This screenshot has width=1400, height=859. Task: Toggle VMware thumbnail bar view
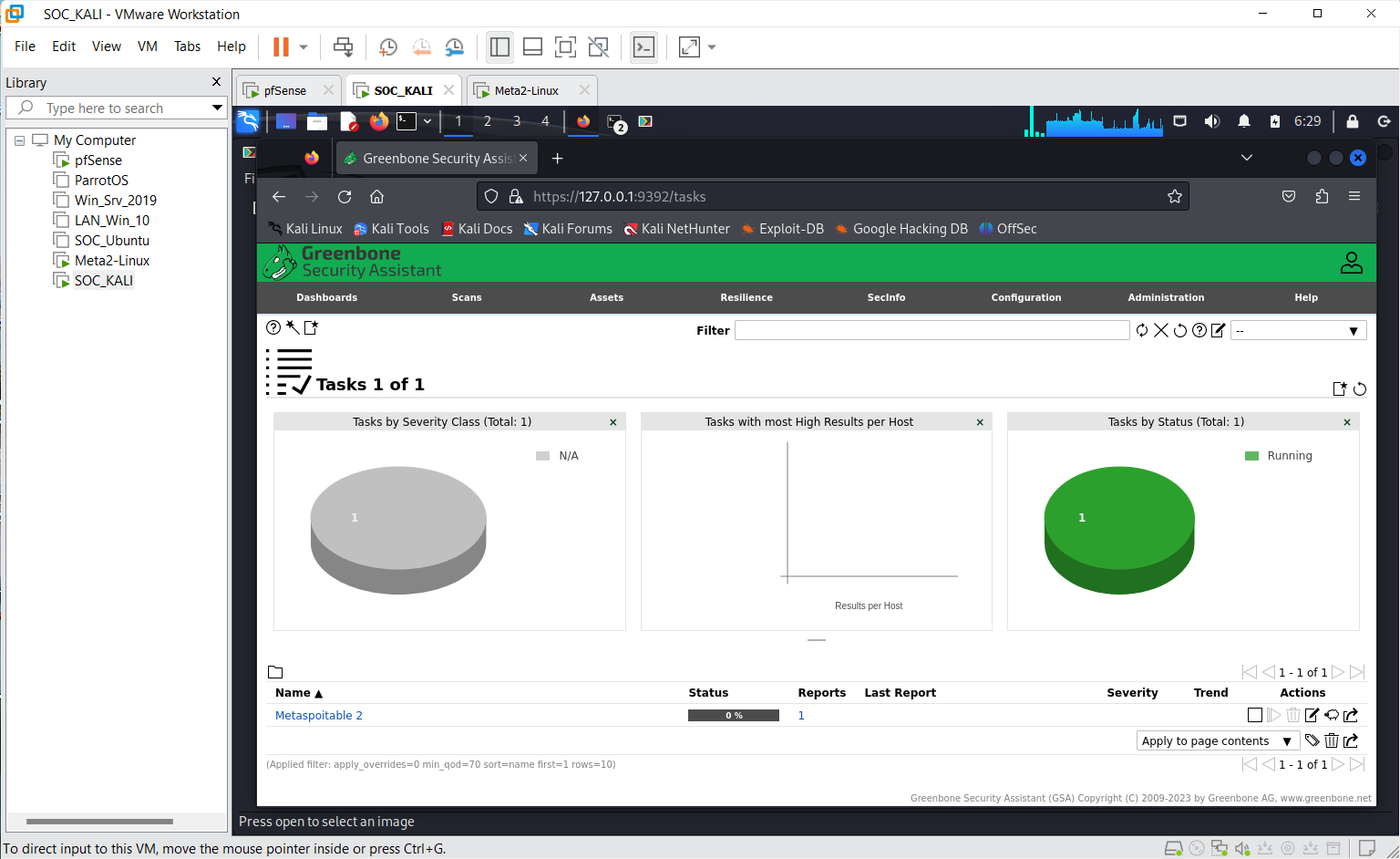pos(533,47)
